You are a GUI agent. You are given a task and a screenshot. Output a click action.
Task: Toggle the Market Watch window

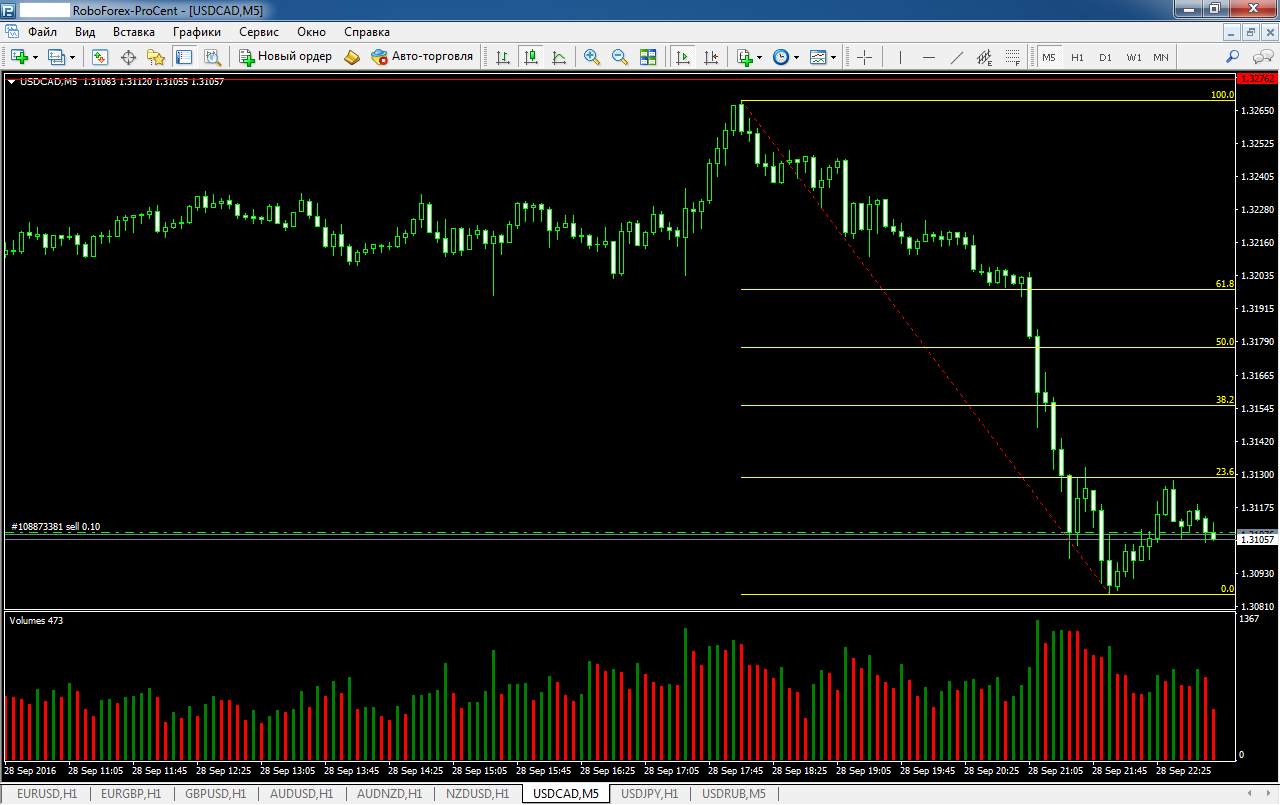click(100, 57)
